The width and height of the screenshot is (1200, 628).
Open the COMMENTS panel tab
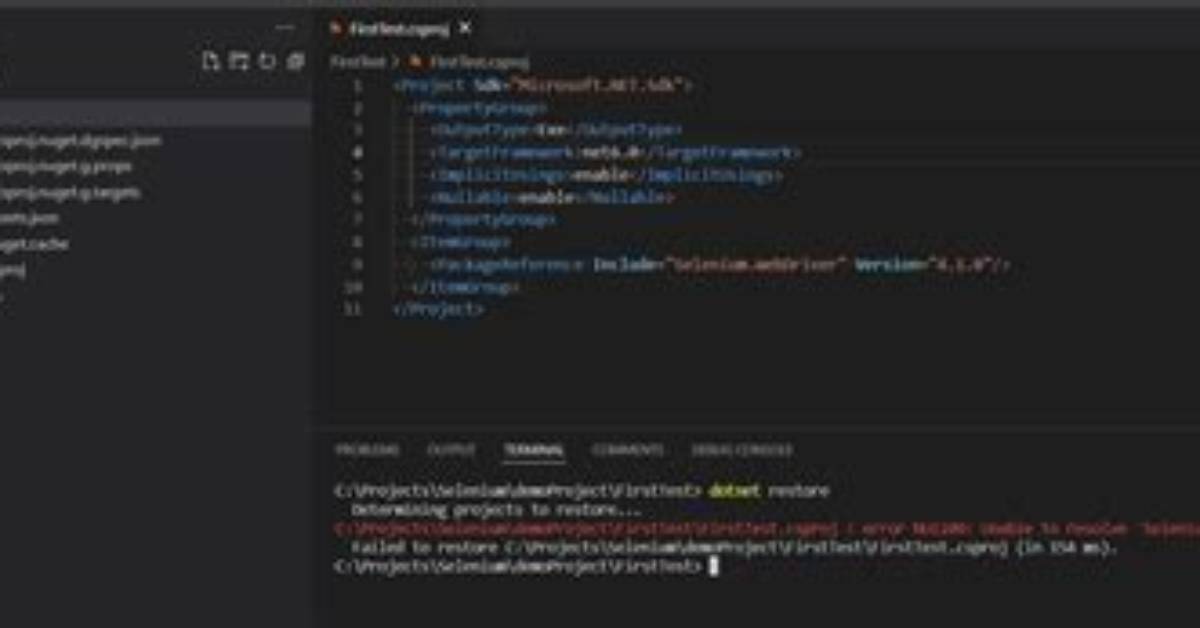coord(627,451)
